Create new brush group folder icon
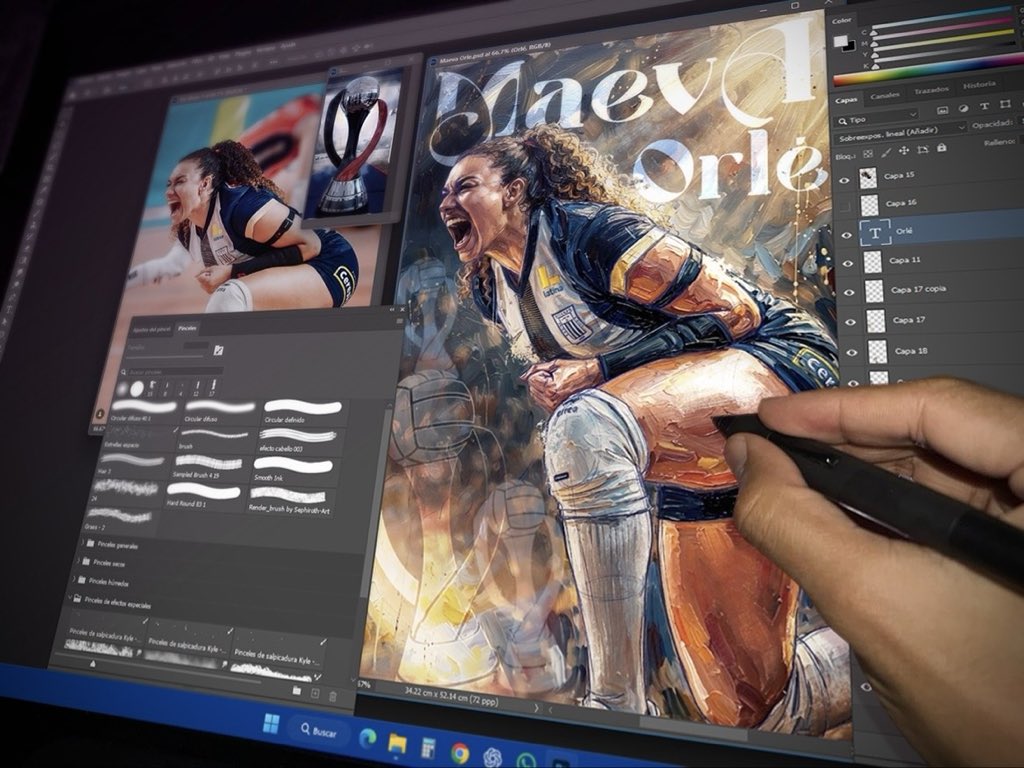Image resolution: width=1024 pixels, height=768 pixels. pos(296,691)
